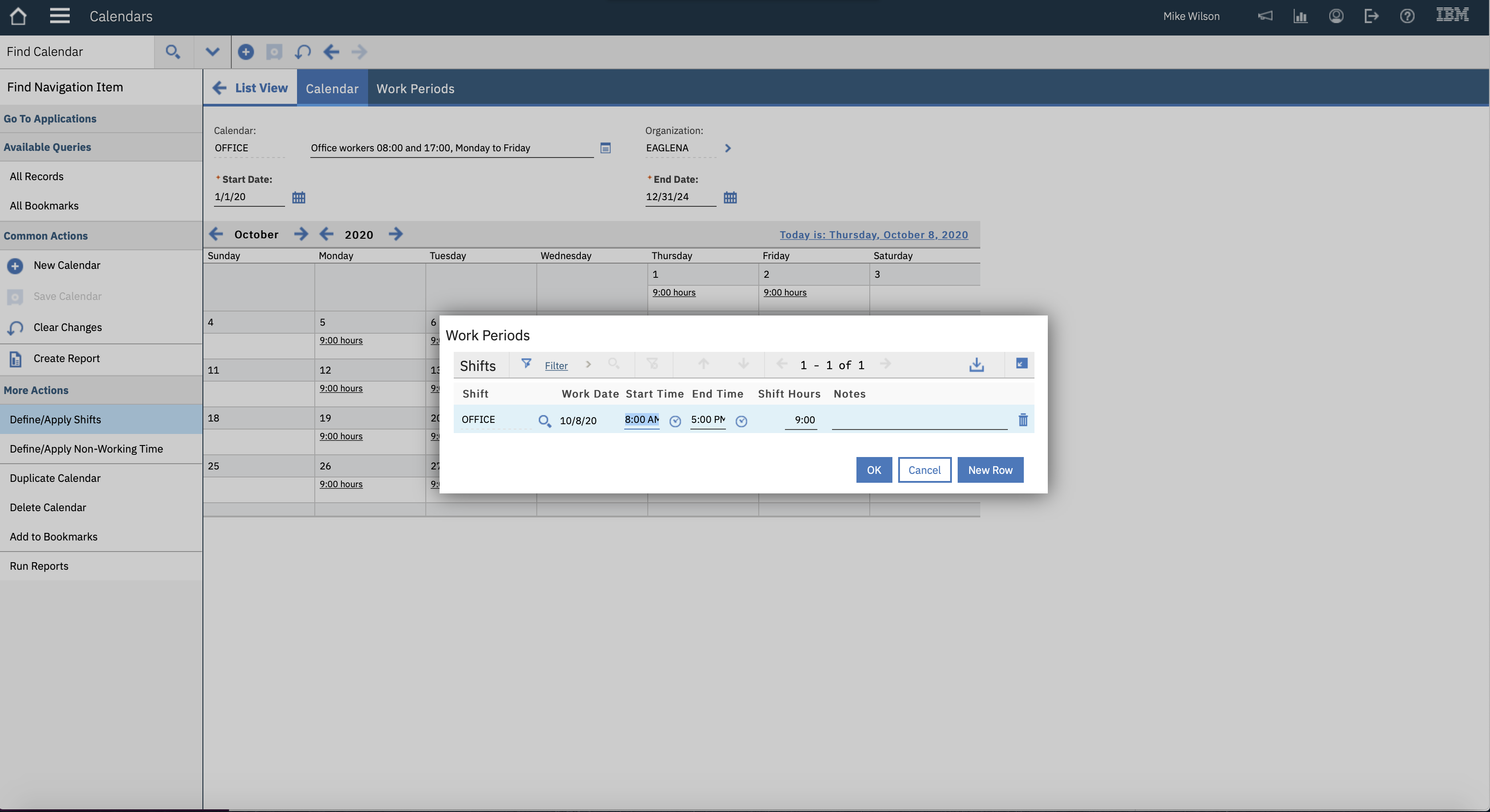Open Start Time clock picker
1490x812 pixels.
(675, 422)
